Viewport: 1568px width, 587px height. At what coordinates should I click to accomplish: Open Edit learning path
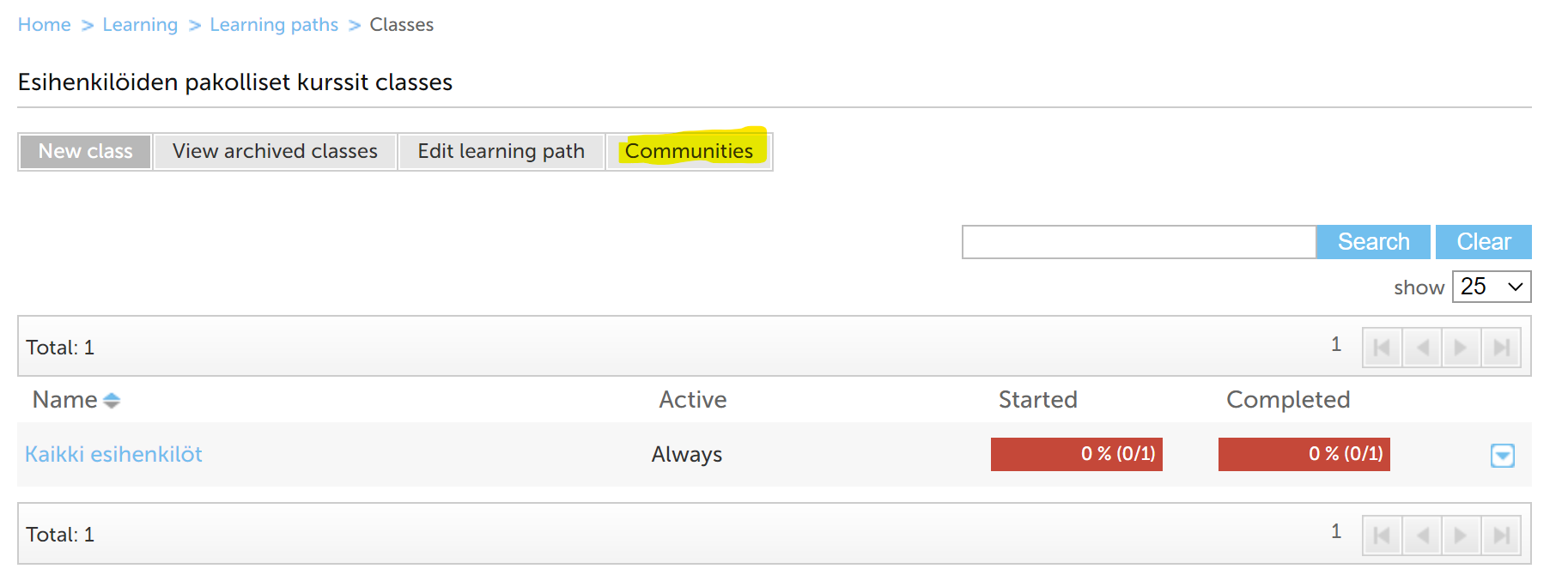pos(501,151)
